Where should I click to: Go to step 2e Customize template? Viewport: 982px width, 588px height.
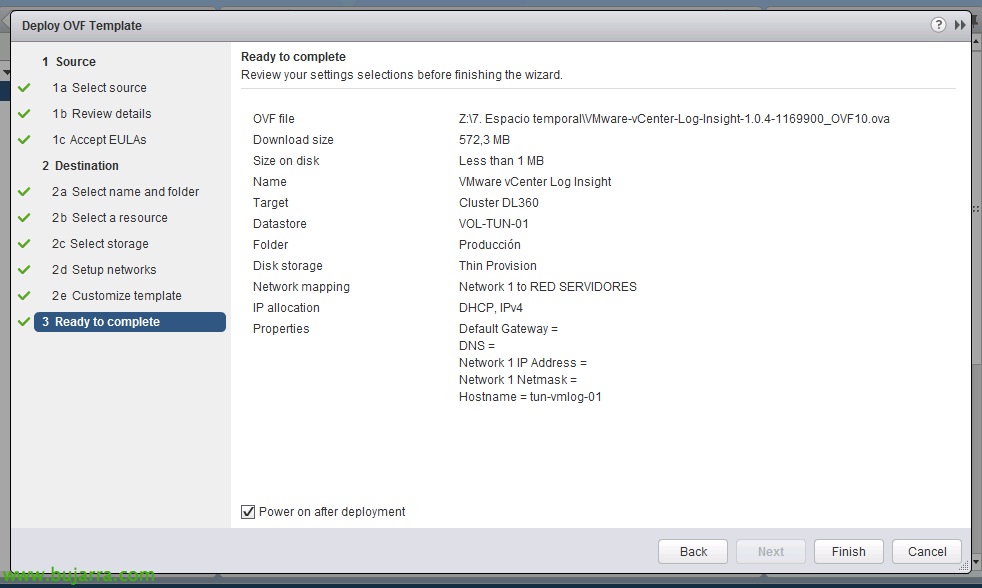pyautogui.click(x=116, y=296)
